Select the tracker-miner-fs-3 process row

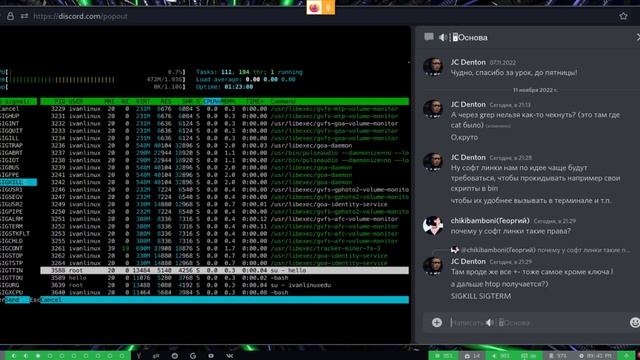click(224, 248)
